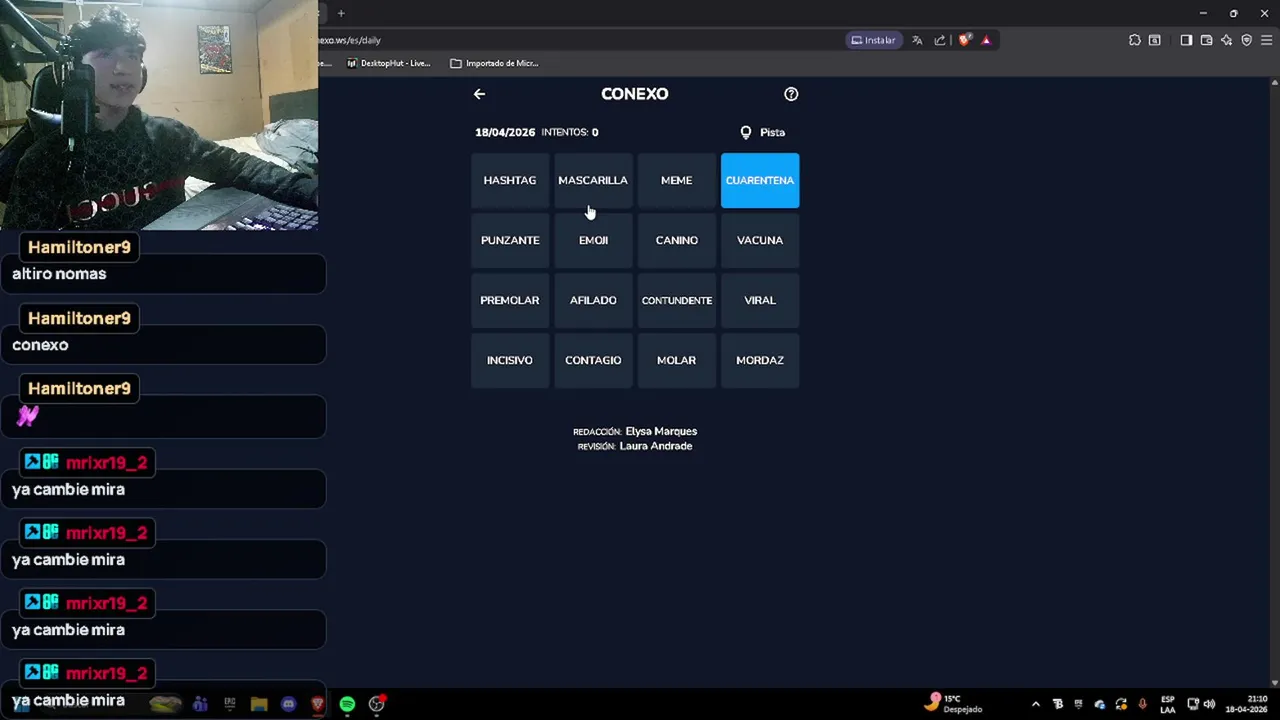Select the MEME word tile
Image resolution: width=1280 pixels, height=720 pixels.
676,180
